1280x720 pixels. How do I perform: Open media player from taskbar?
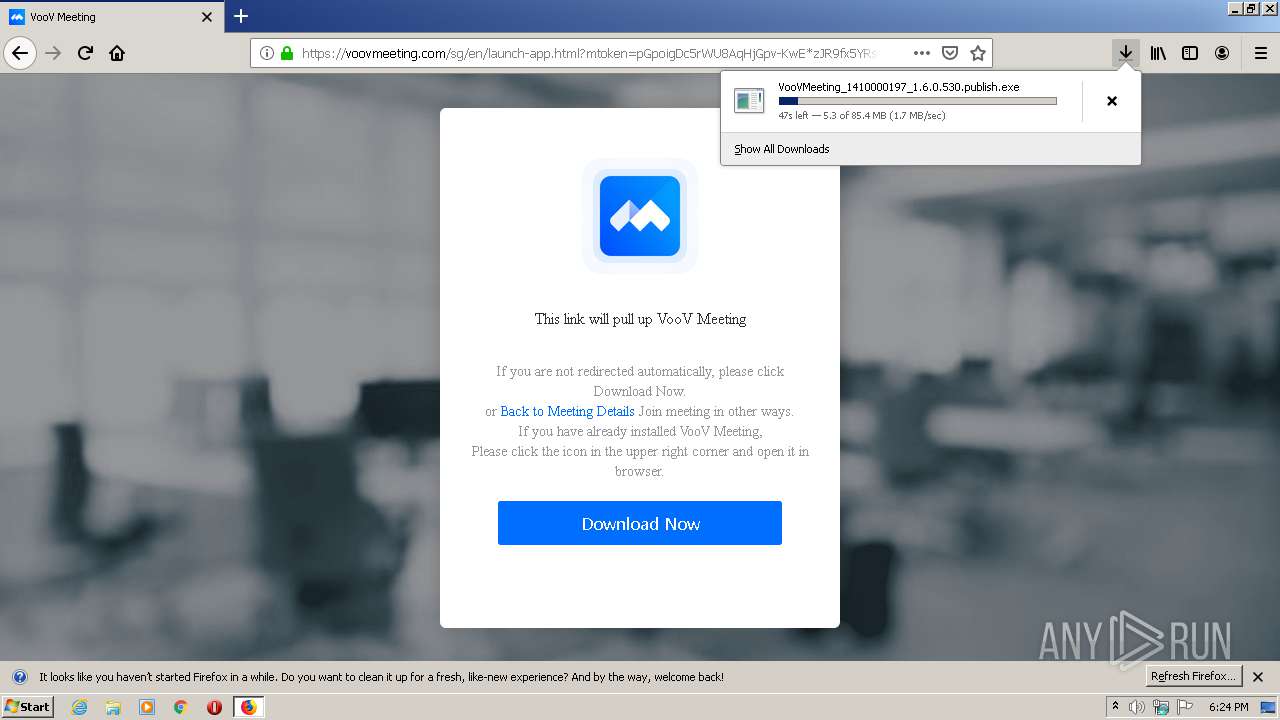147,707
